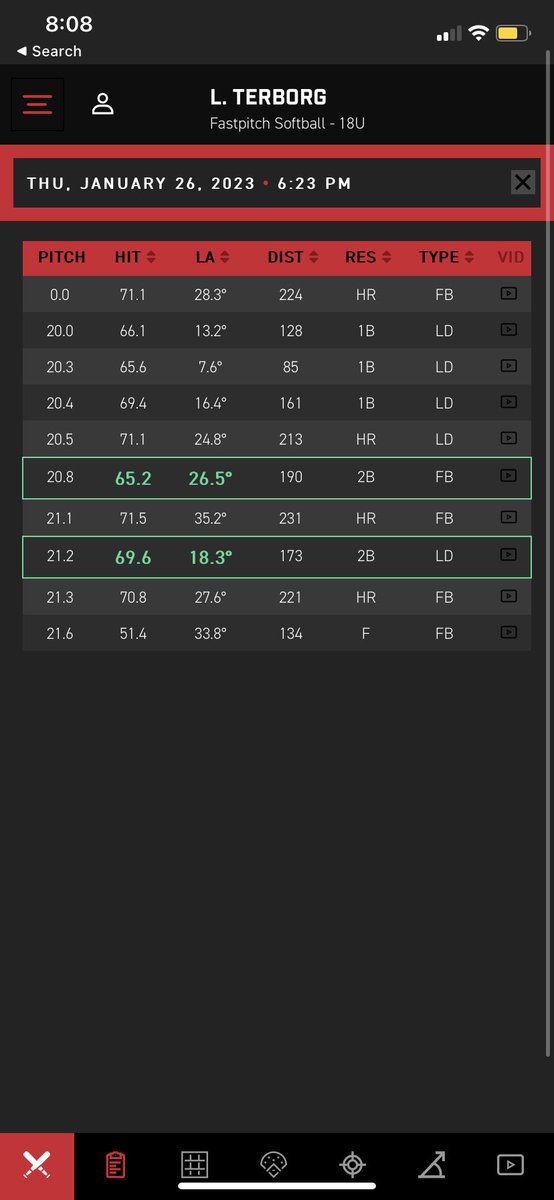Open the clipboard report tab

[x=115, y=1165]
